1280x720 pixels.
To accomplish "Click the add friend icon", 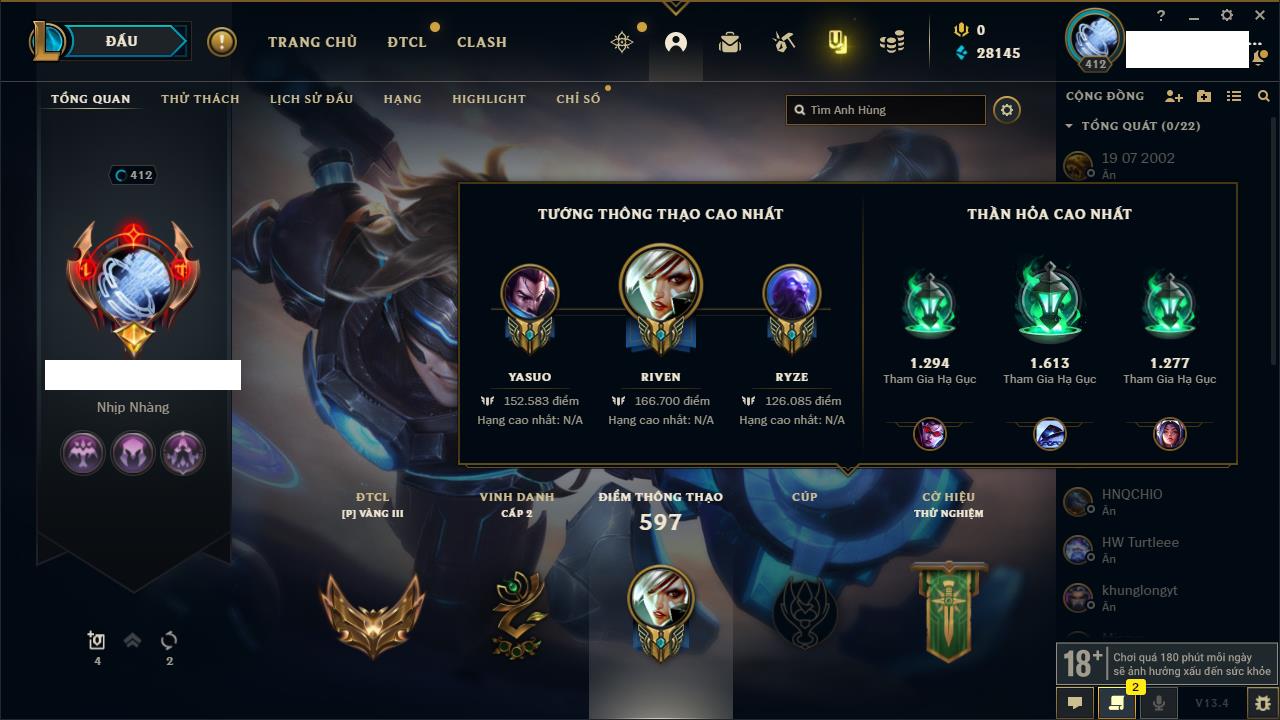I will pos(1174,96).
